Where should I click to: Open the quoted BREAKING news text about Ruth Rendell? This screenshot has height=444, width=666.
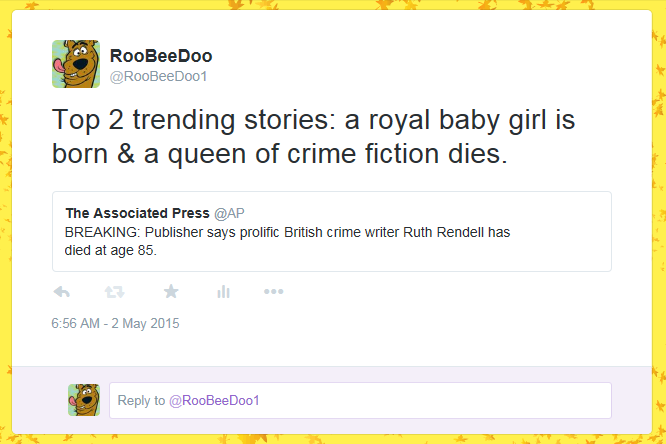[287, 232]
